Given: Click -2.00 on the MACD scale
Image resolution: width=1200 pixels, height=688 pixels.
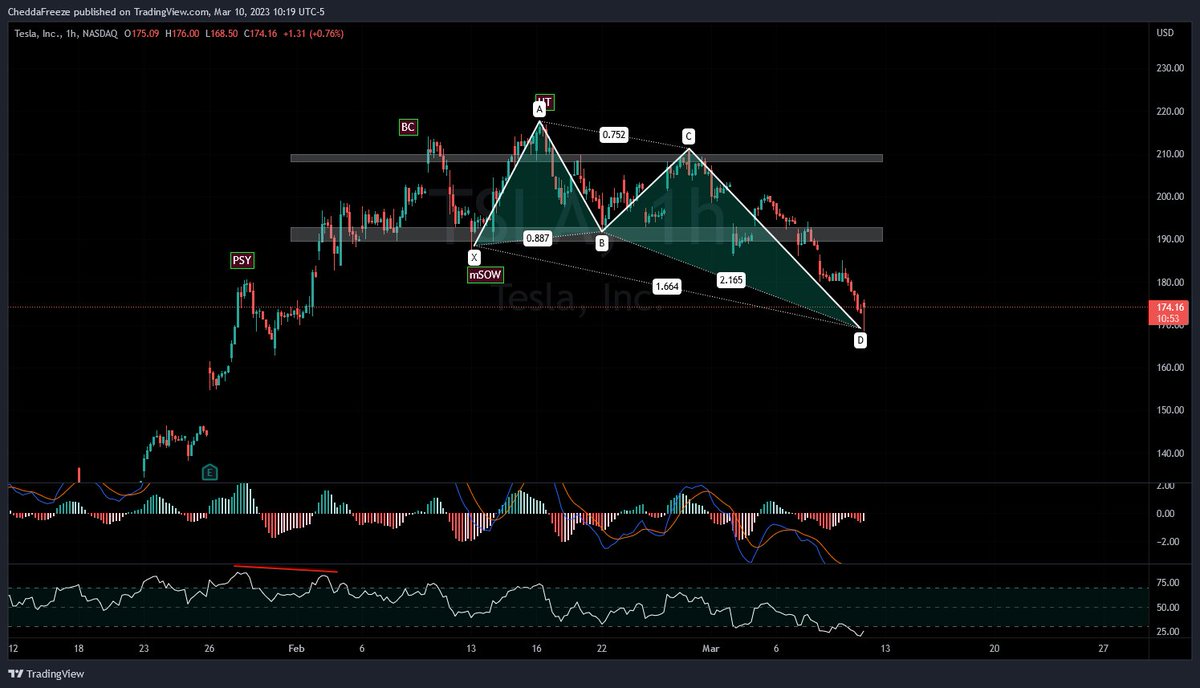Looking at the screenshot, I should [x=1170, y=542].
